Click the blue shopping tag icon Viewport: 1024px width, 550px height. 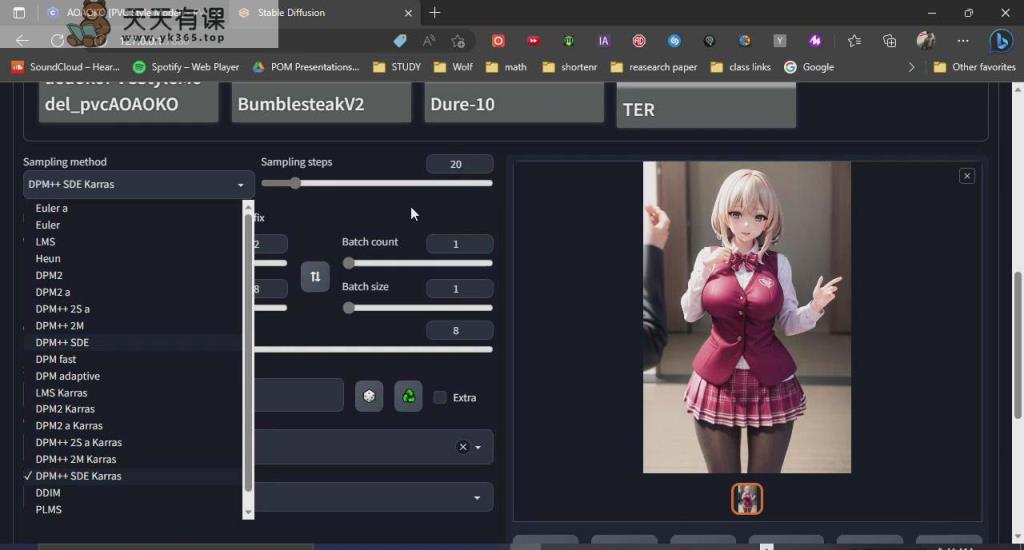(400, 40)
